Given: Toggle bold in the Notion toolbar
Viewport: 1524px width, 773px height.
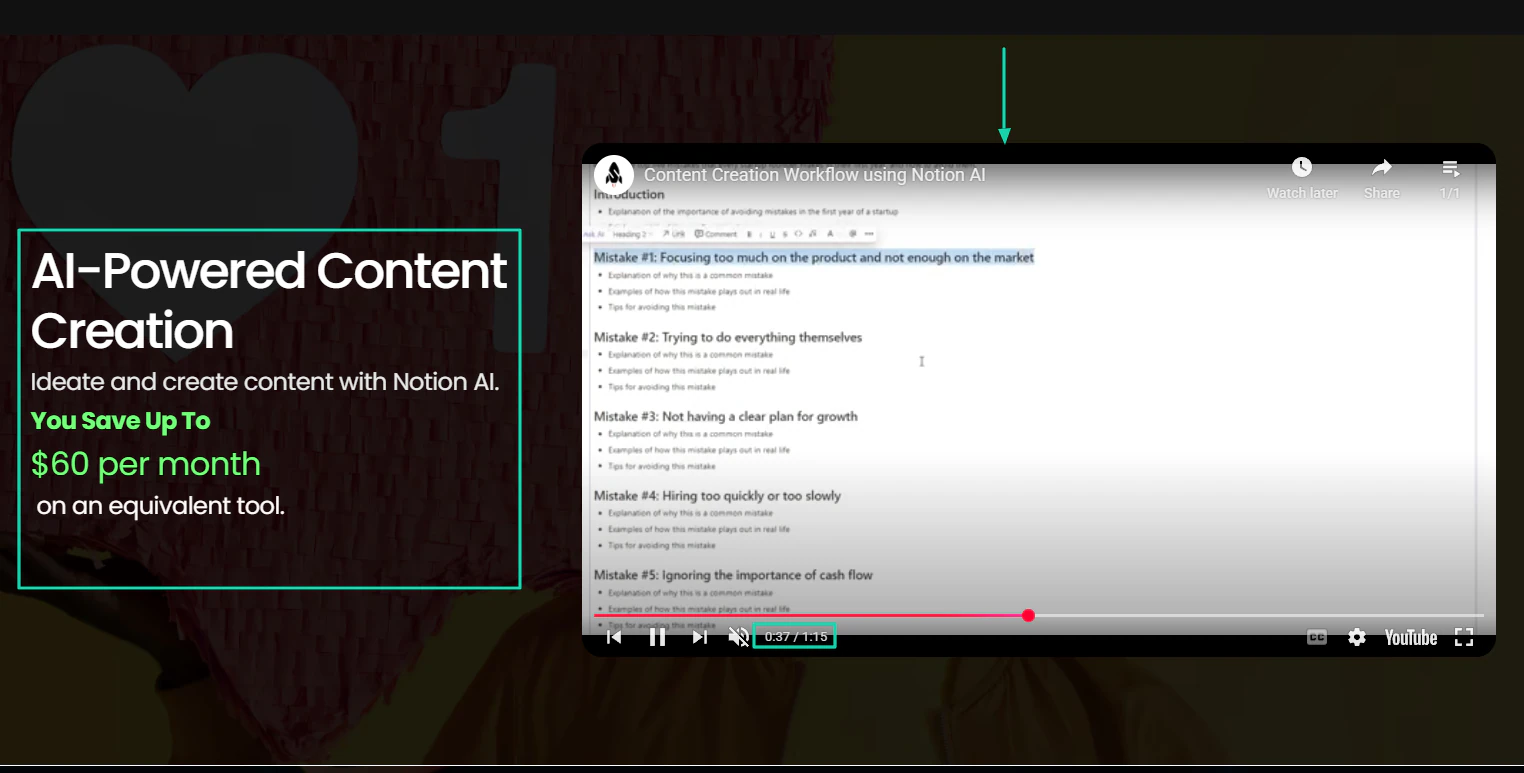Looking at the screenshot, I should coord(749,234).
